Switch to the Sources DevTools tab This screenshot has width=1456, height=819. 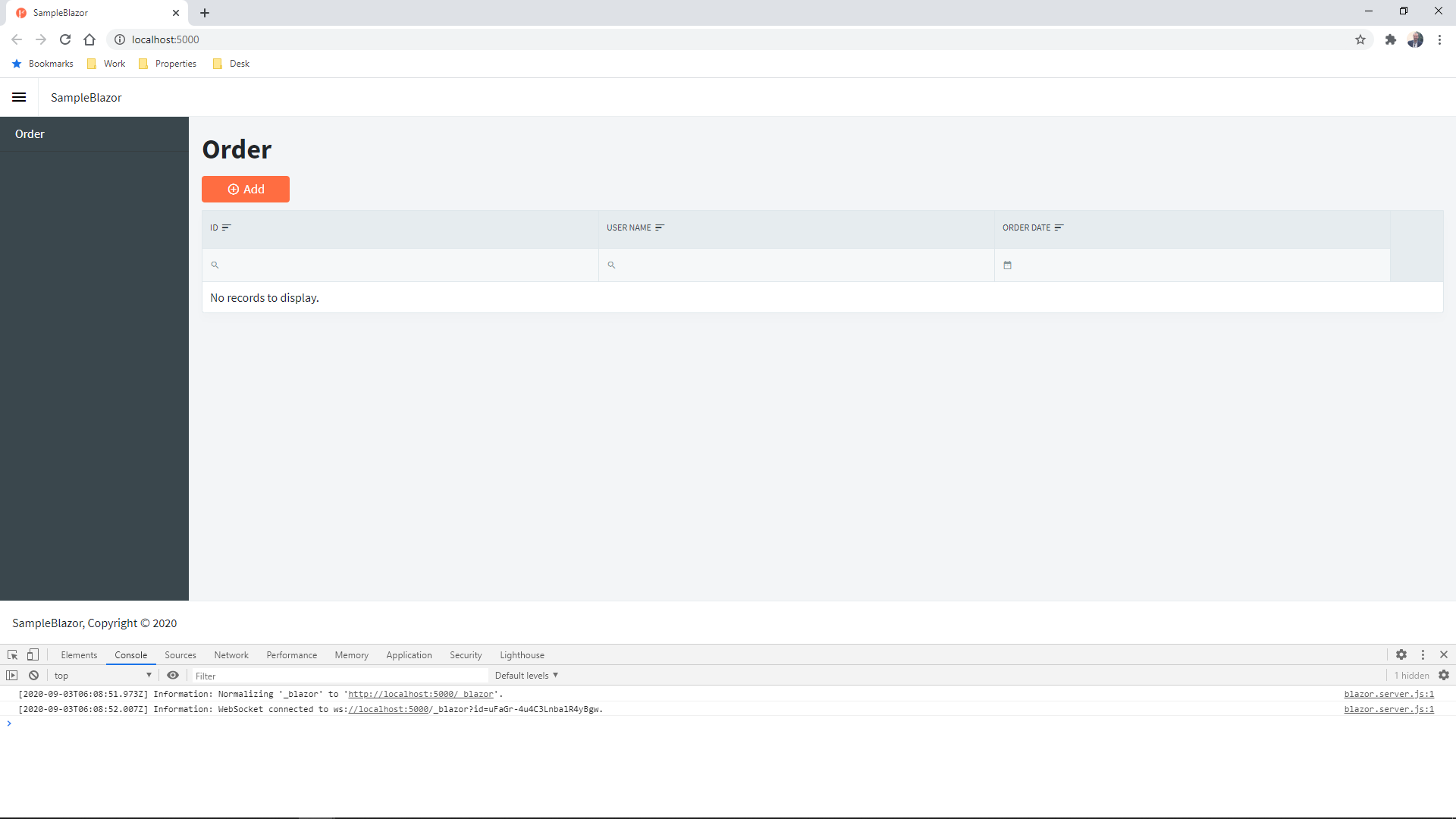tap(180, 655)
